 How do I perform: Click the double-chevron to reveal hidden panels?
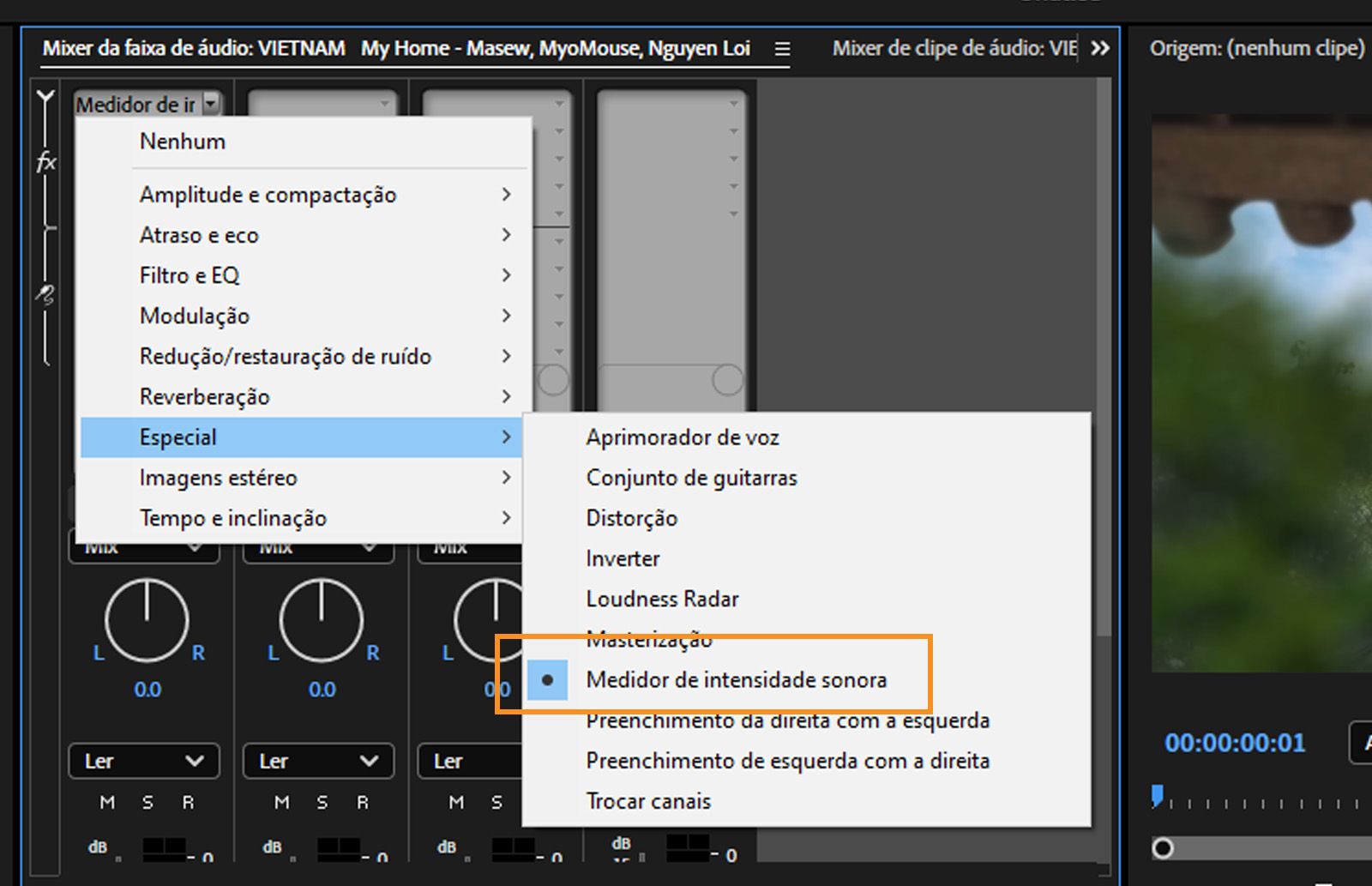point(1101,48)
